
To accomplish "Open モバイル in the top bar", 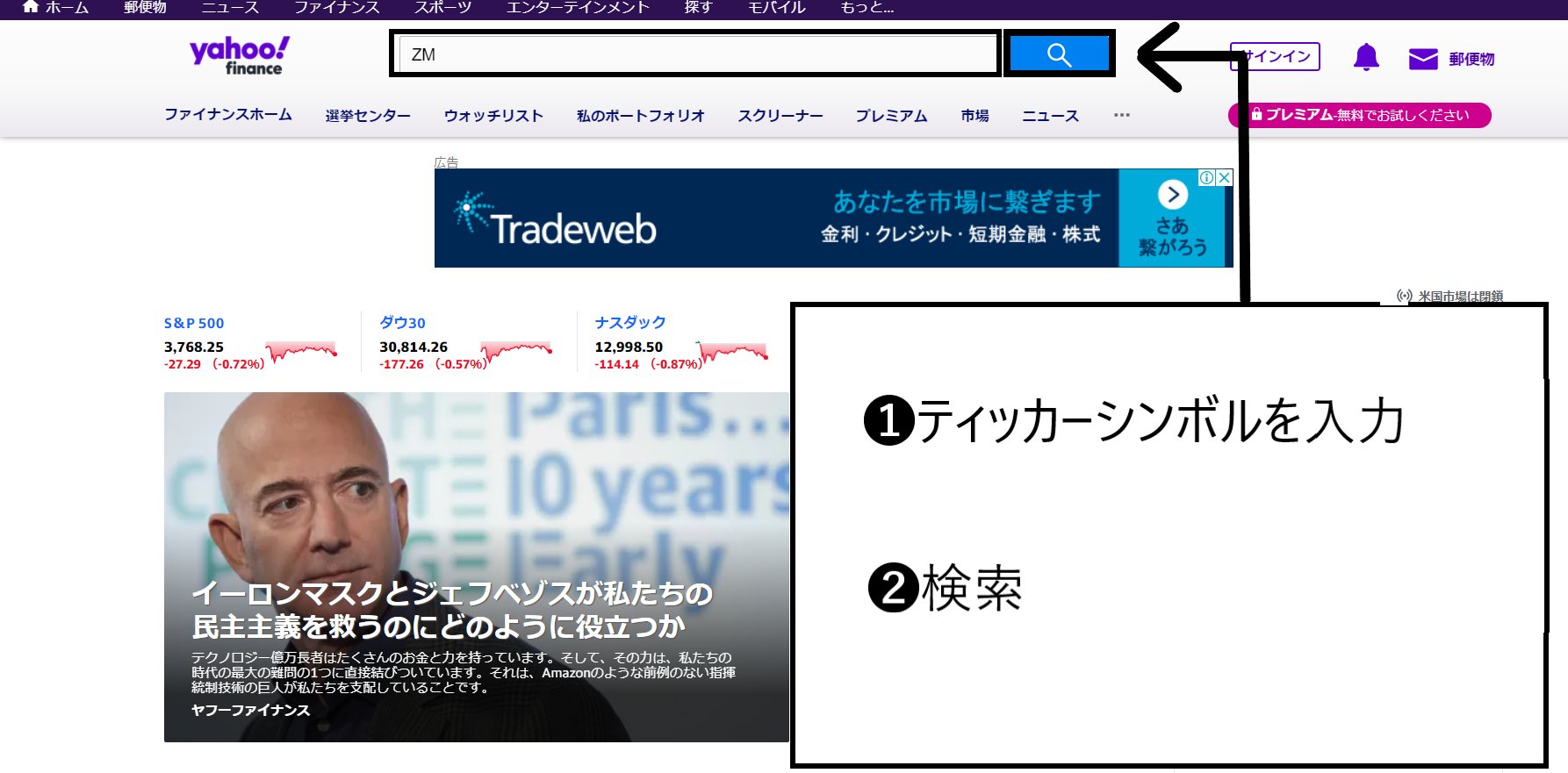I will tap(776, 7).
